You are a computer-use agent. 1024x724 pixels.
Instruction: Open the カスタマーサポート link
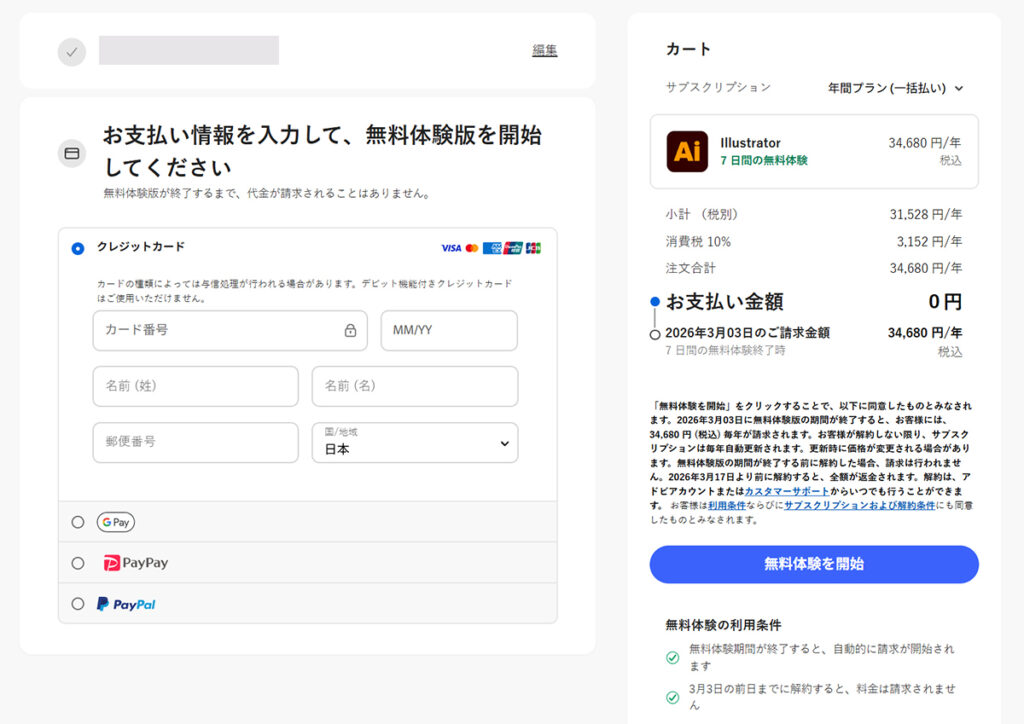[x=787, y=491]
